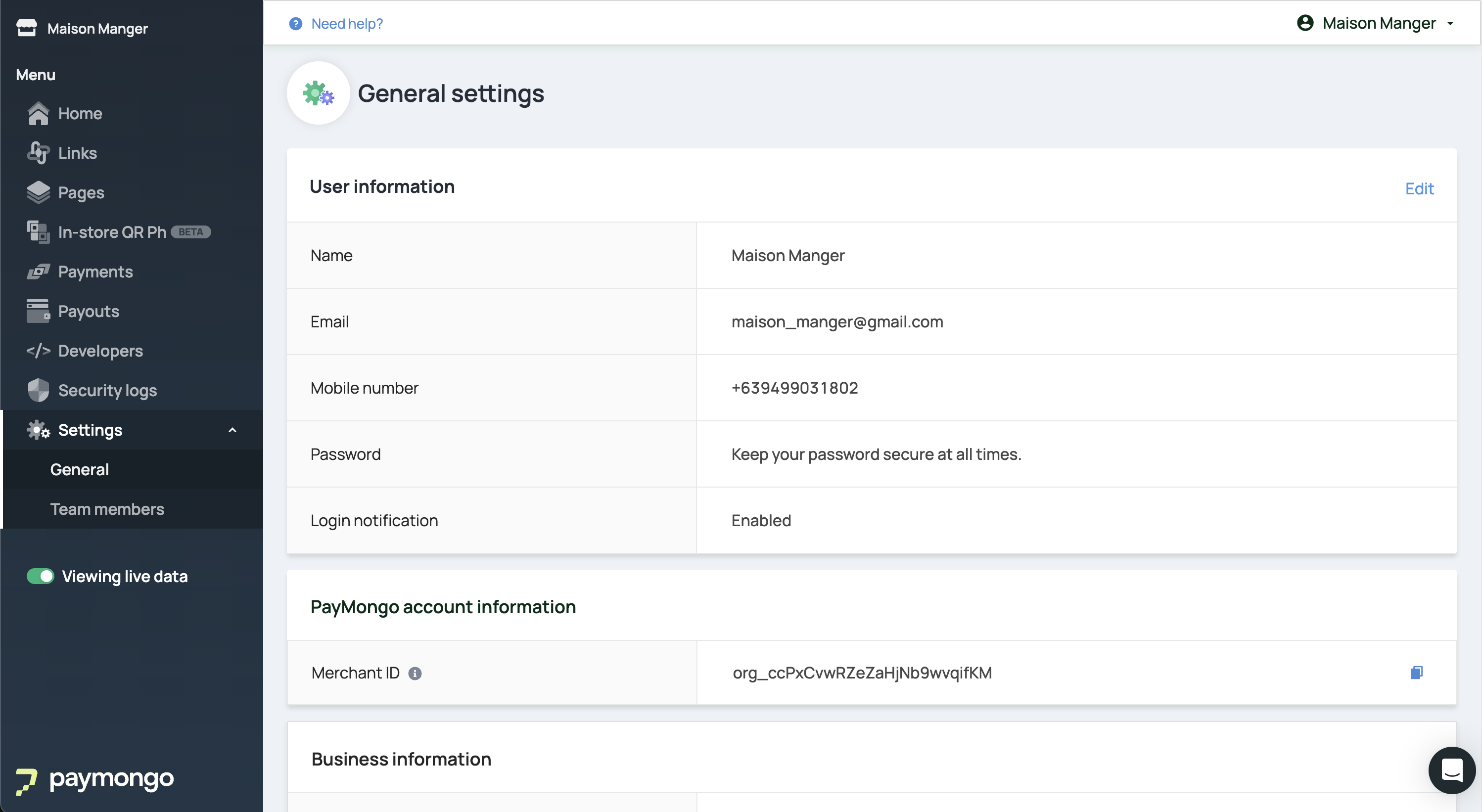Click the Security logs shield icon
Screen dimensions: 1482x812
pyautogui.click(x=38, y=391)
